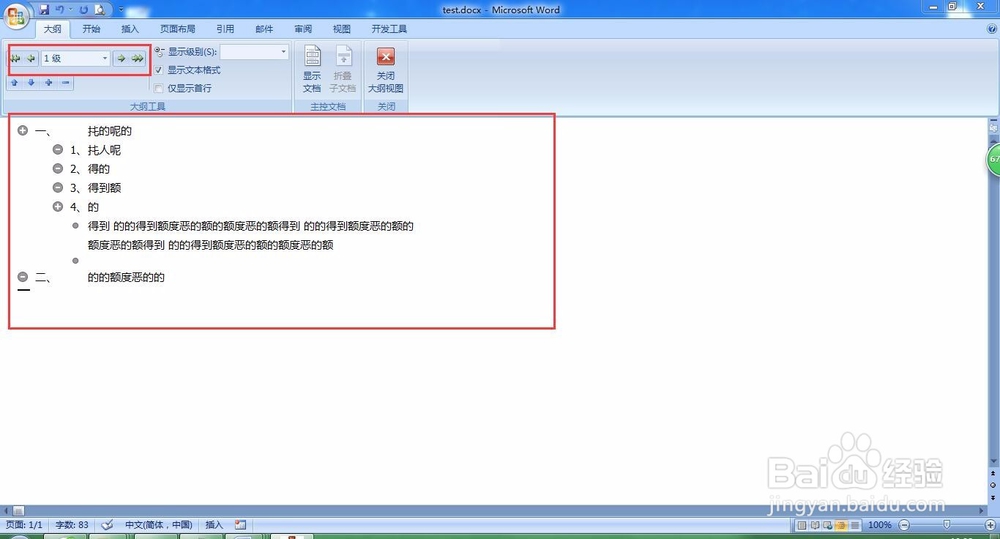Close outline view with 关闭大纲视图

[386, 70]
